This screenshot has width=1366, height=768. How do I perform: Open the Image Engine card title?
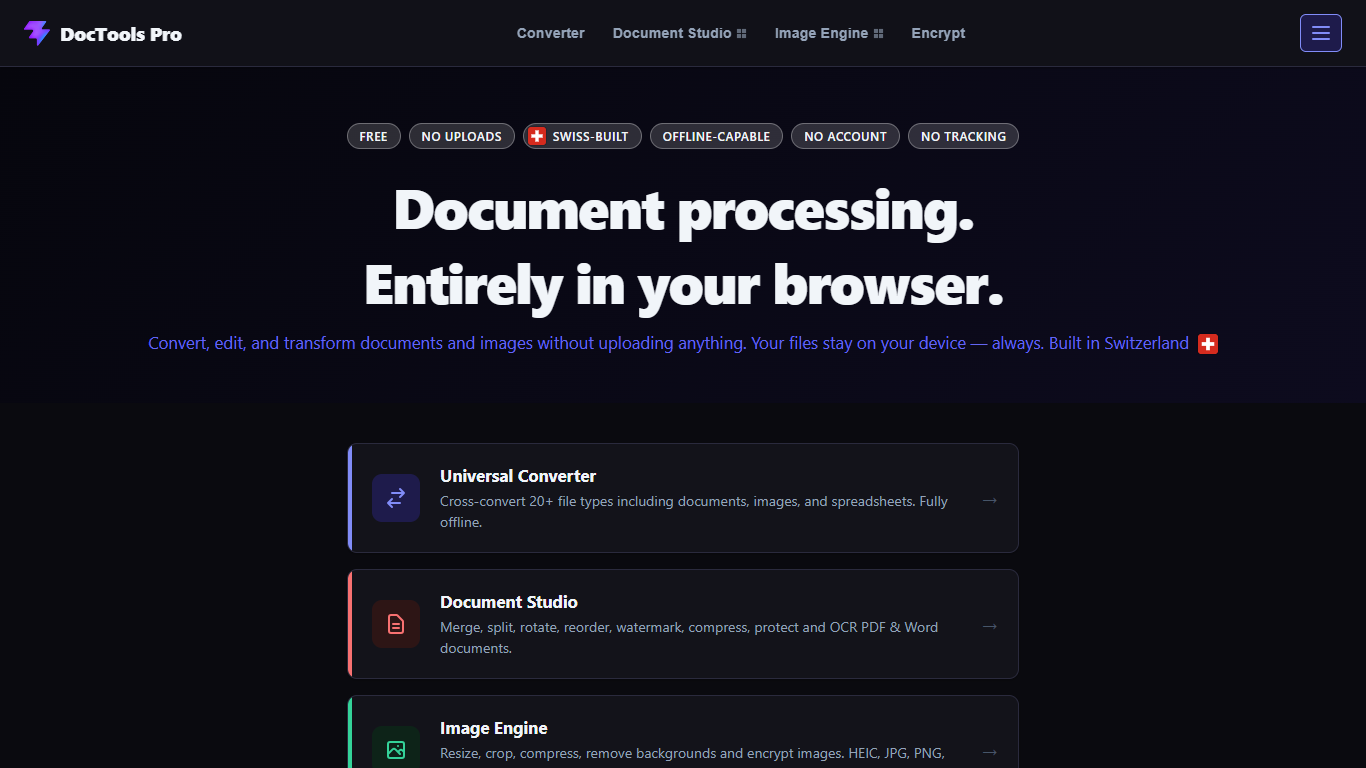(494, 728)
